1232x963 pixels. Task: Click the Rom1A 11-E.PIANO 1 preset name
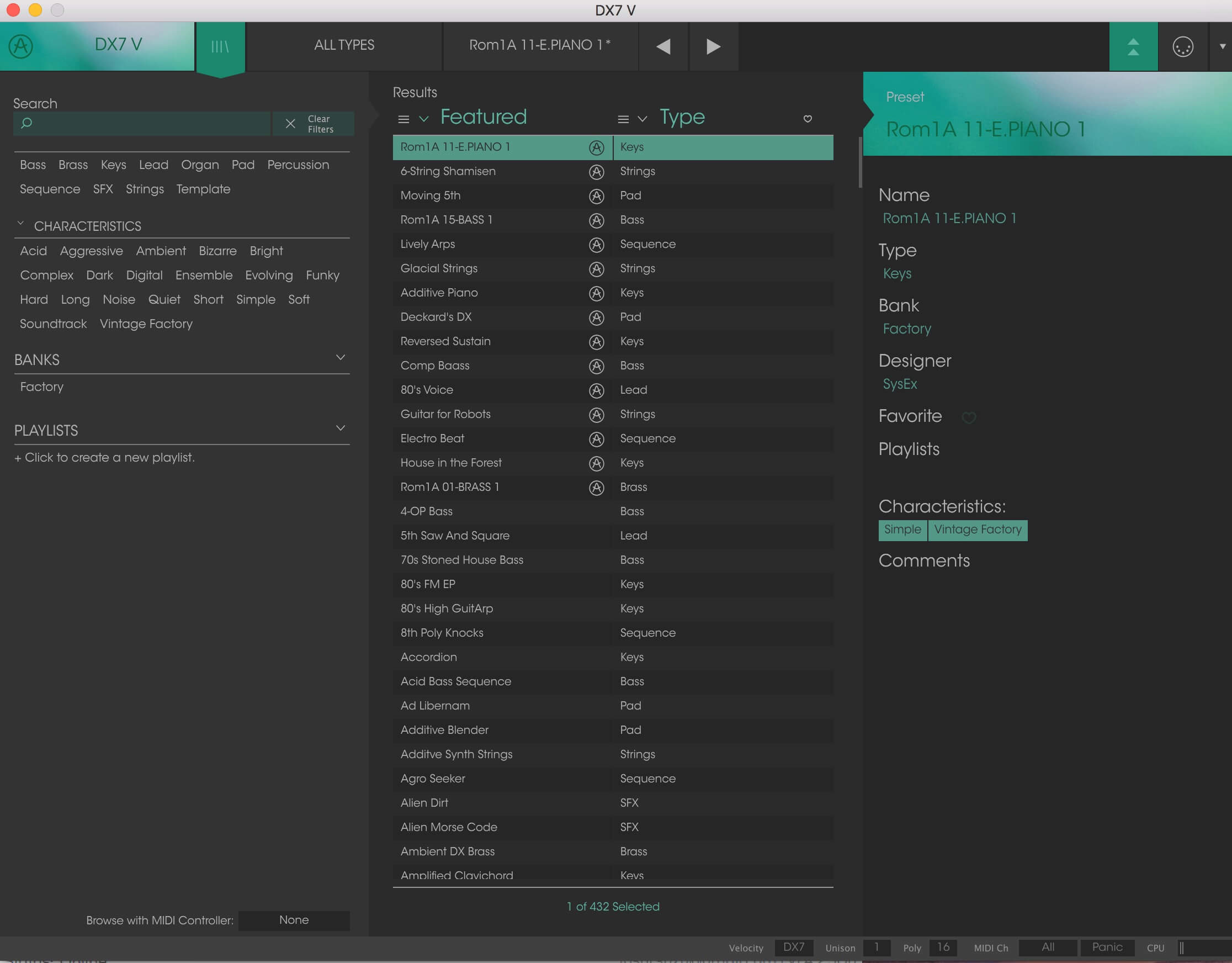[540, 45]
